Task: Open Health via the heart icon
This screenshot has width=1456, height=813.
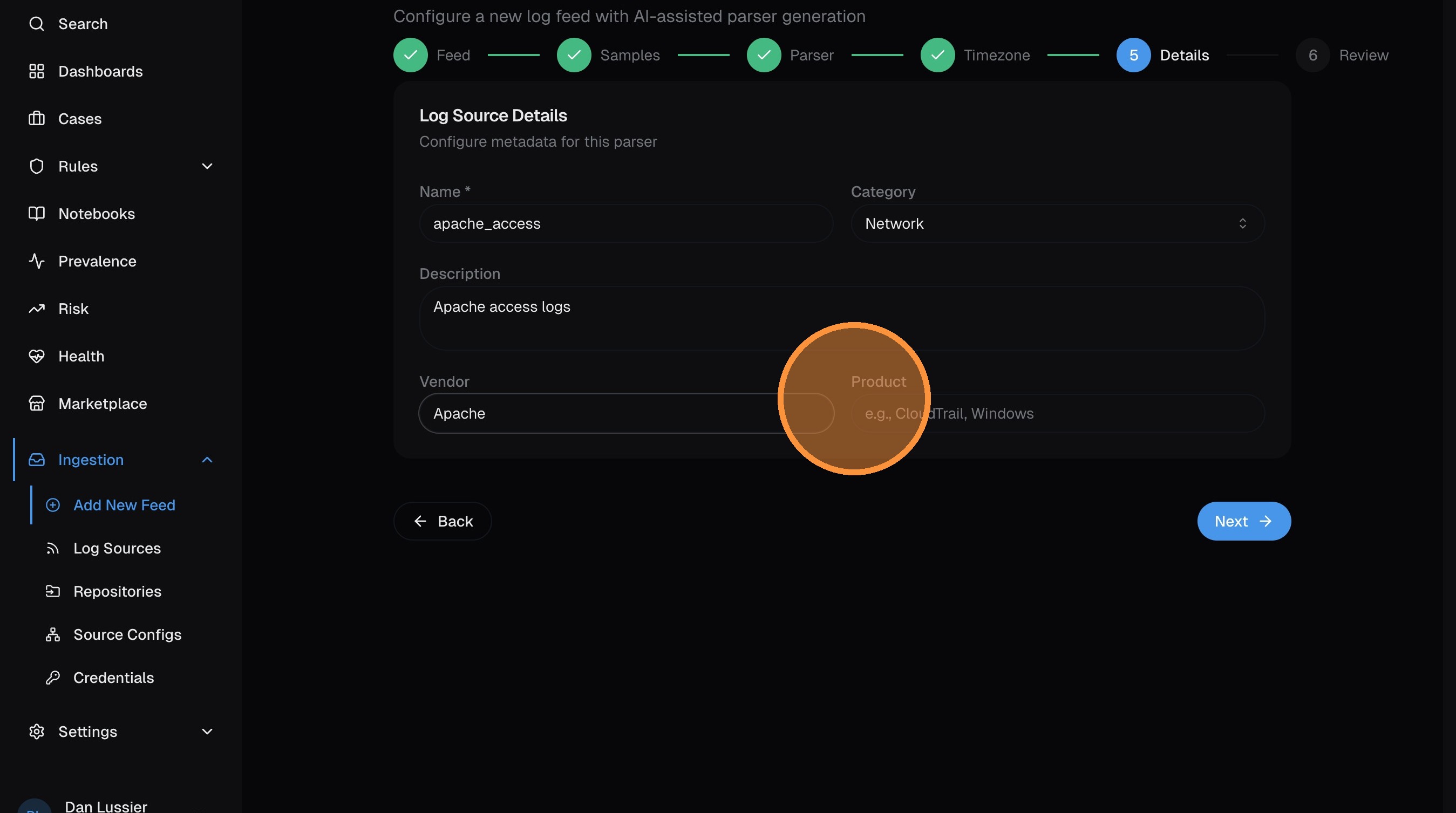Action: tap(37, 356)
